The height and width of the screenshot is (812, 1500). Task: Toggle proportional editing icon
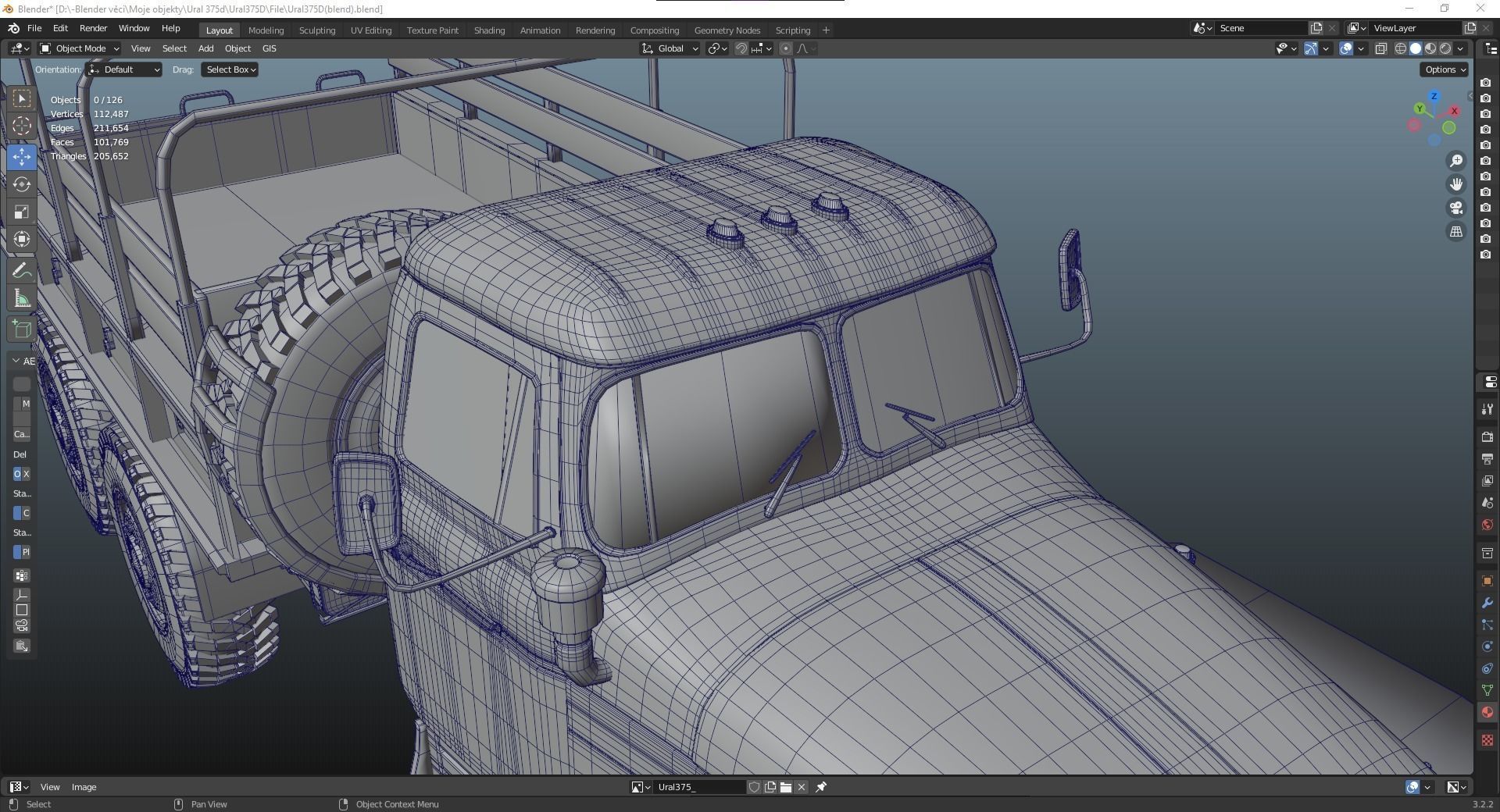point(786,48)
